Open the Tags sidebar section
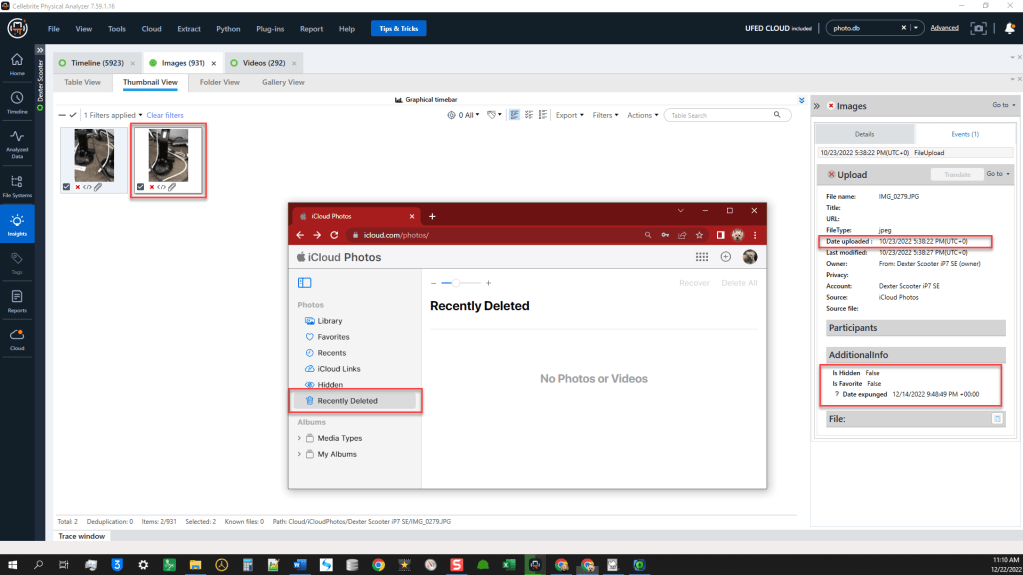This screenshot has height=575, width=1023. [17, 262]
